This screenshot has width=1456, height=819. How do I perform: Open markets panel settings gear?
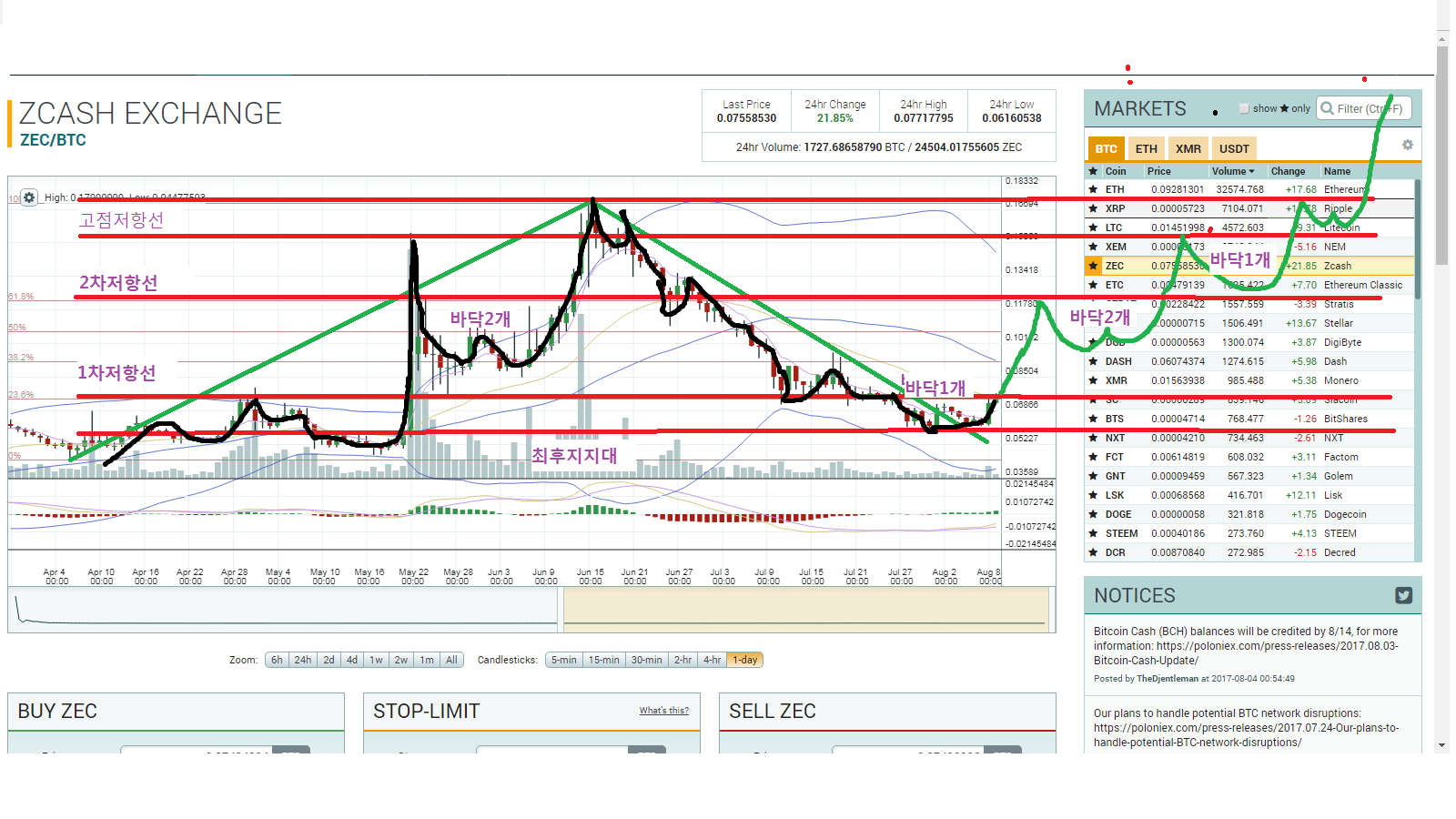point(1408,145)
